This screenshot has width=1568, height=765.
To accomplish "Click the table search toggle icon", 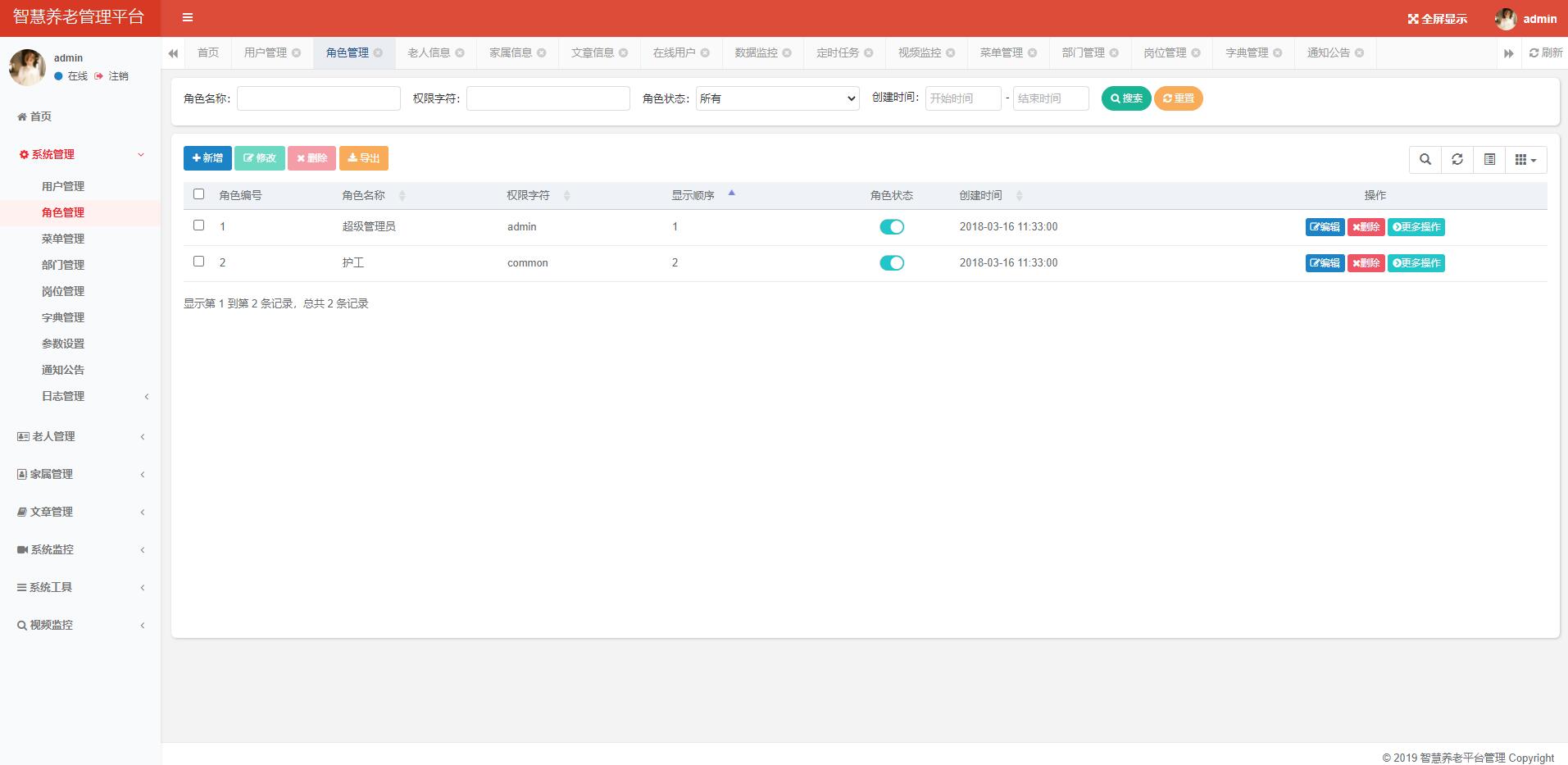I will pyautogui.click(x=1425, y=159).
